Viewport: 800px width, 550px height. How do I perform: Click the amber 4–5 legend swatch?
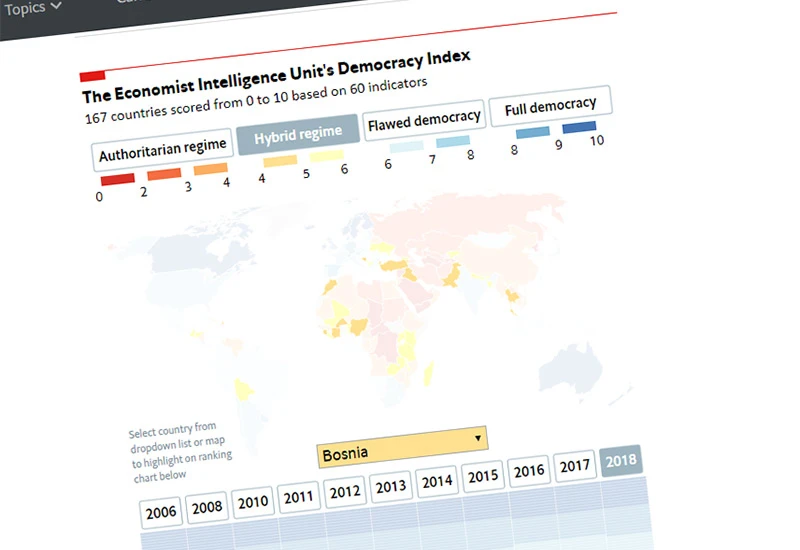(280, 161)
